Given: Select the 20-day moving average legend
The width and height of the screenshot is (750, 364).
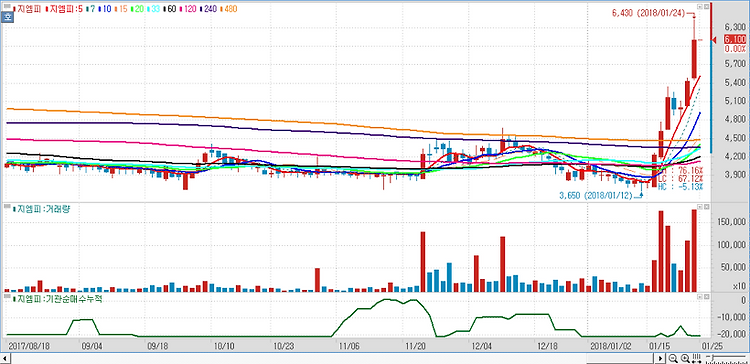Looking at the screenshot, I should pos(137,9).
